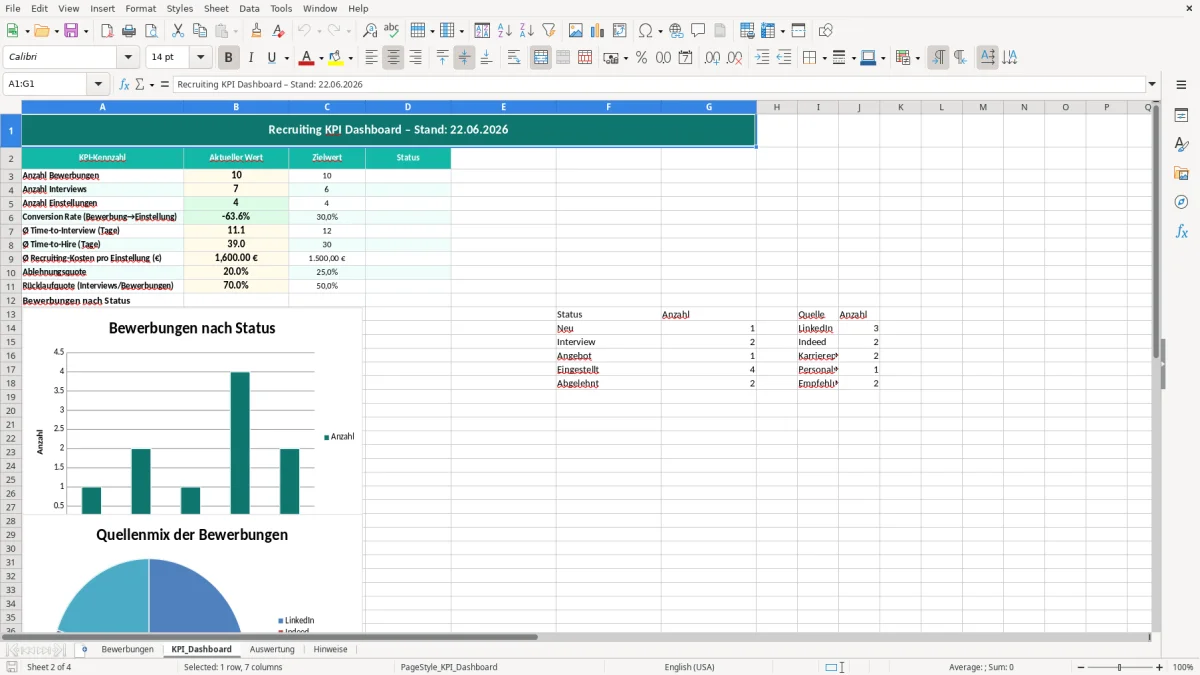Click the column G header
This screenshot has width=1200, height=675.
(709, 107)
